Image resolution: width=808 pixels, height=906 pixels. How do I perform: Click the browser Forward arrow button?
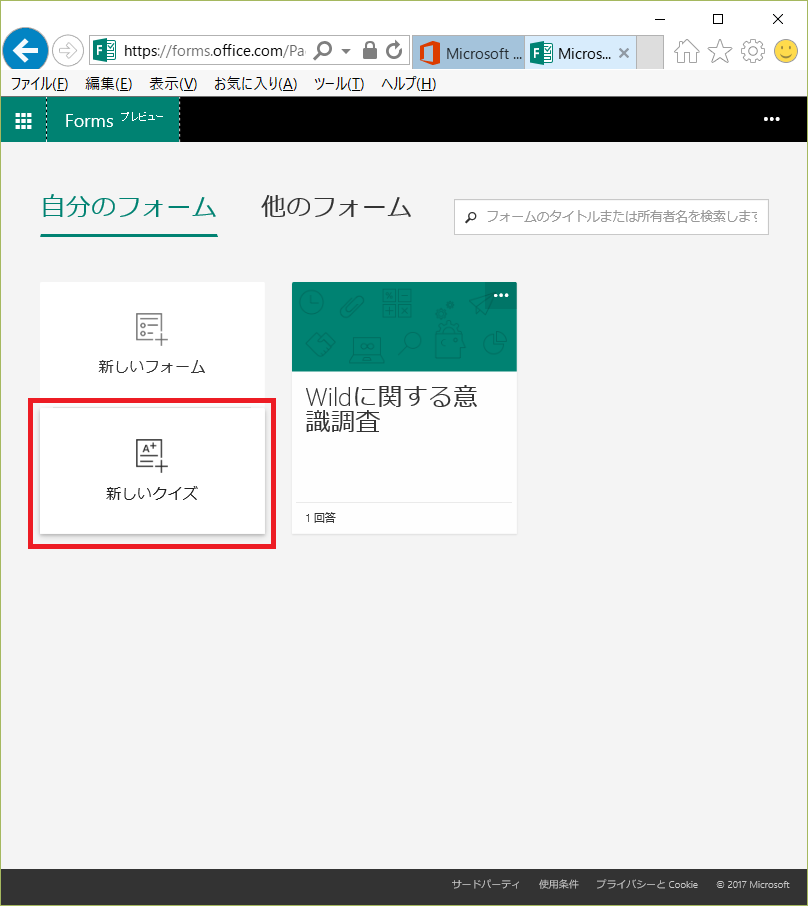68,51
